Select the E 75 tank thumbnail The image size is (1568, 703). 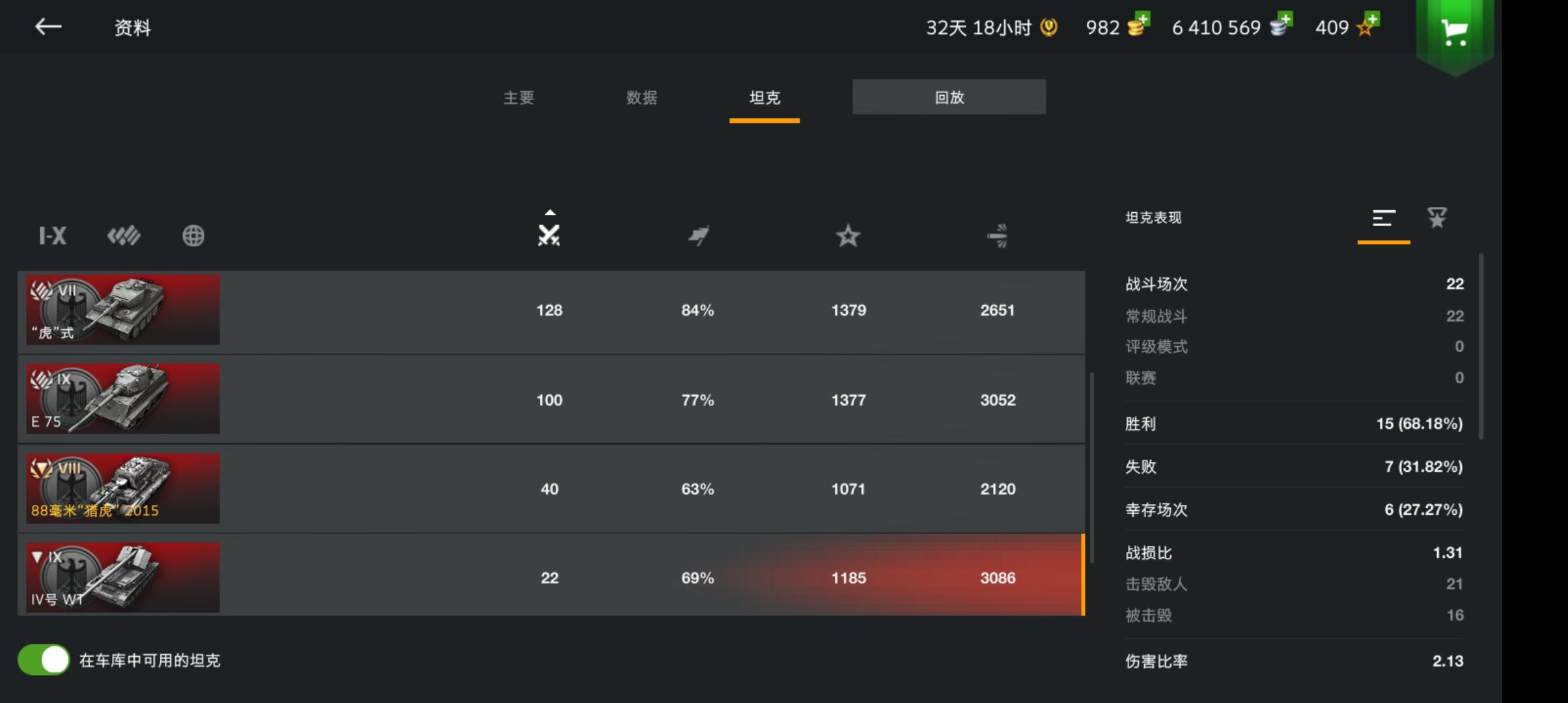123,399
